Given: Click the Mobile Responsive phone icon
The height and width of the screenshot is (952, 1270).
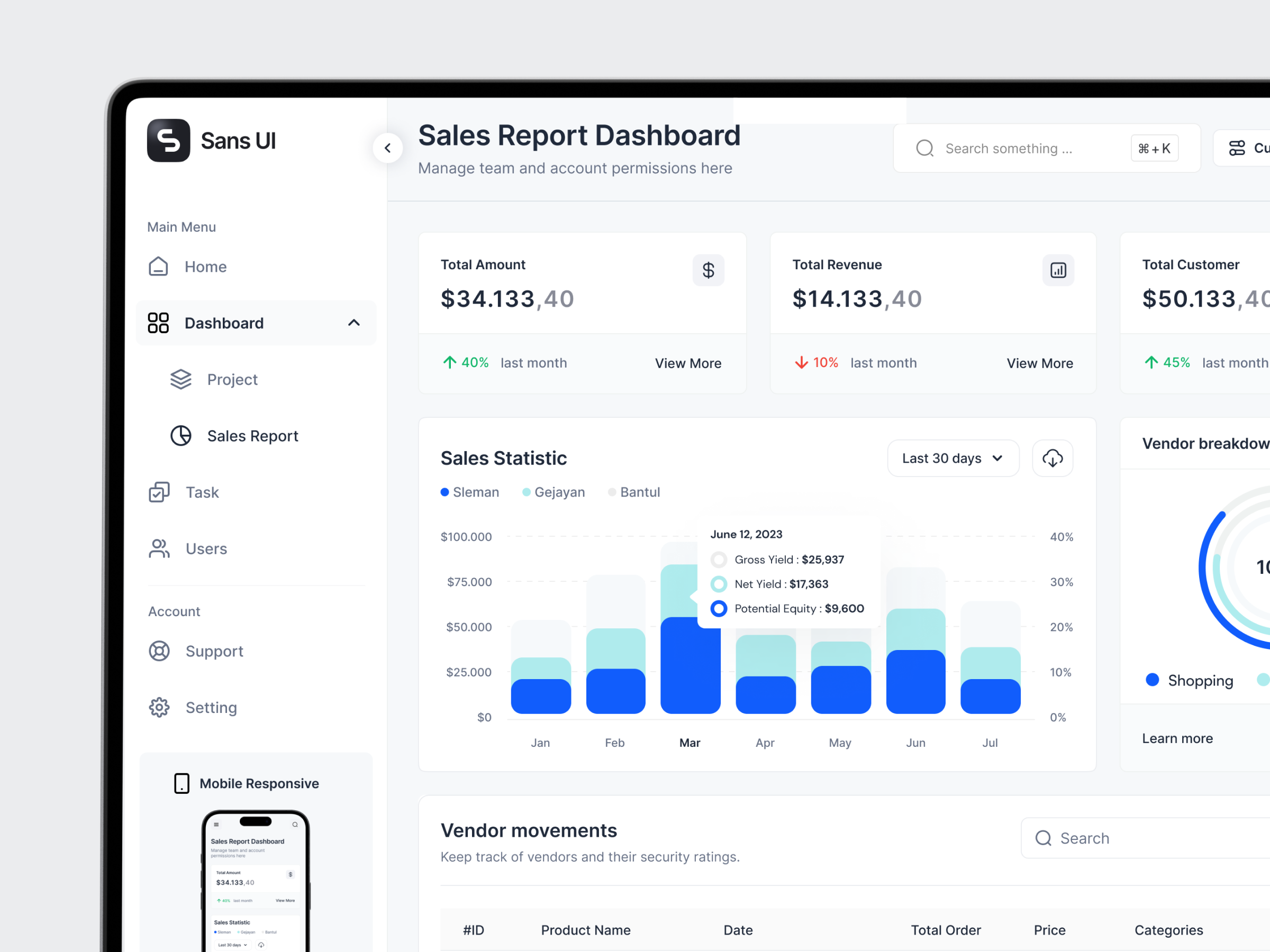Looking at the screenshot, I should 181,783.
